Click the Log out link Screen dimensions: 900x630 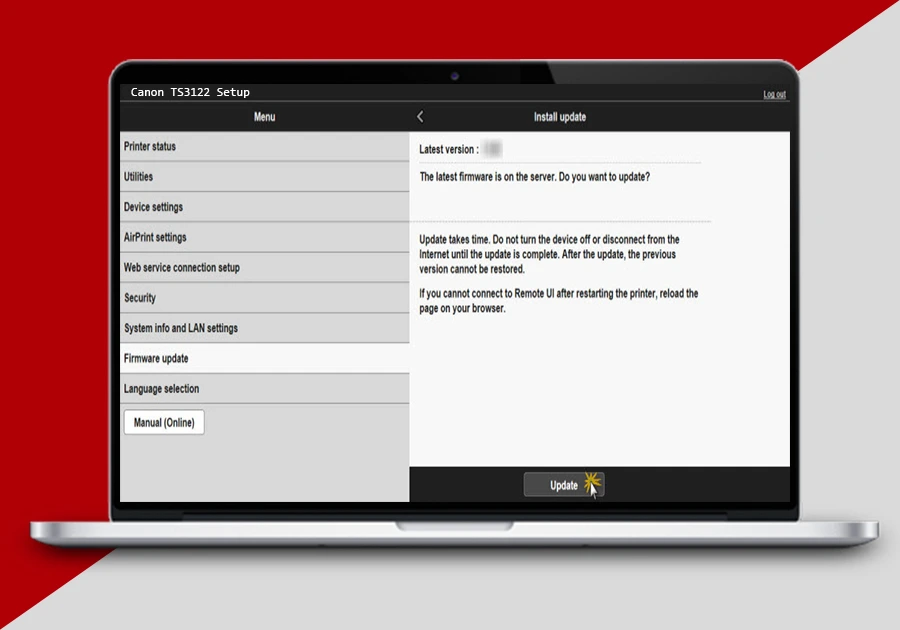click(x=774, y=94)
